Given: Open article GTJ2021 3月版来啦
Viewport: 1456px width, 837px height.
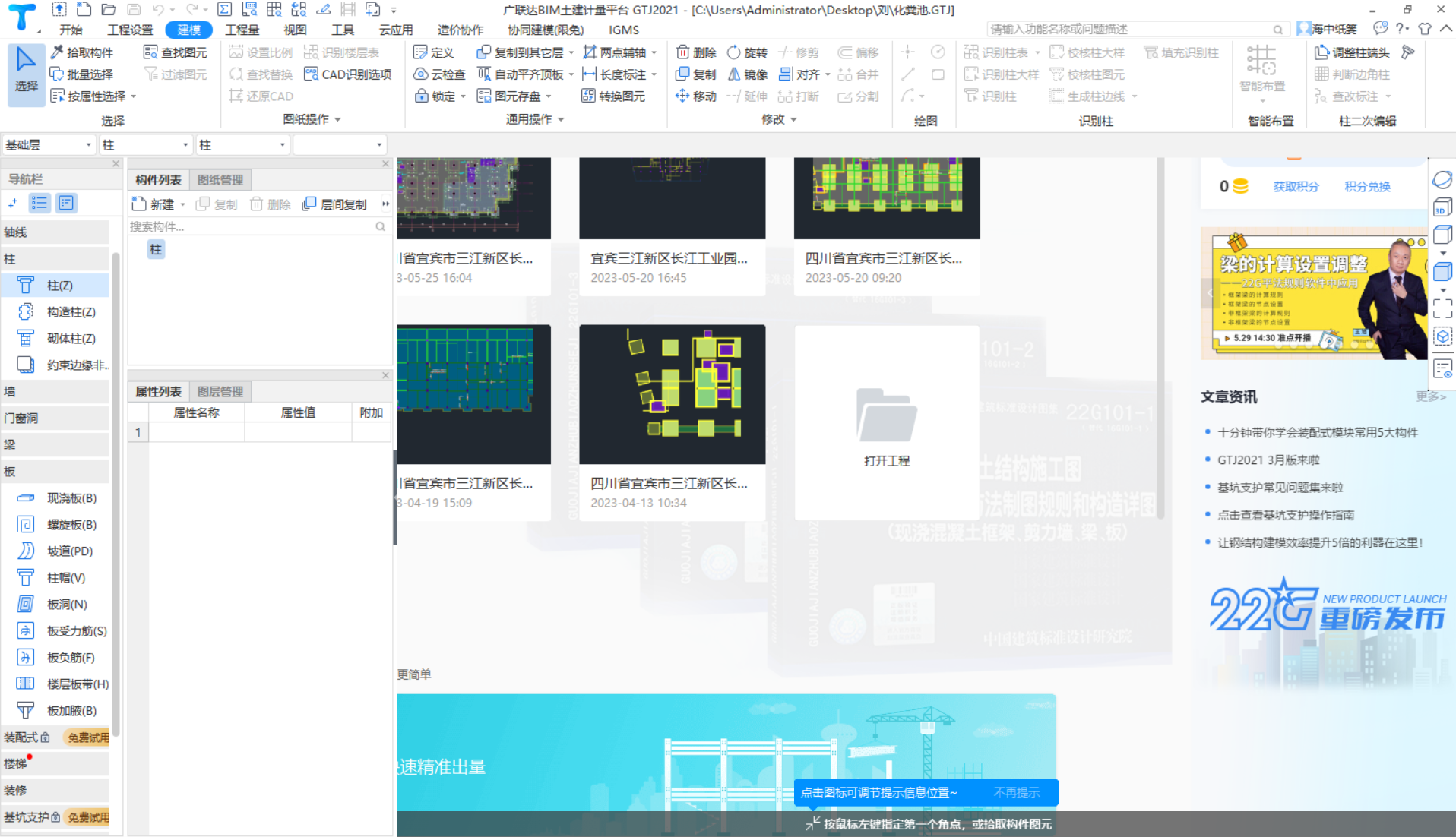Looking at the screenshot, I should click(1268, 460).
